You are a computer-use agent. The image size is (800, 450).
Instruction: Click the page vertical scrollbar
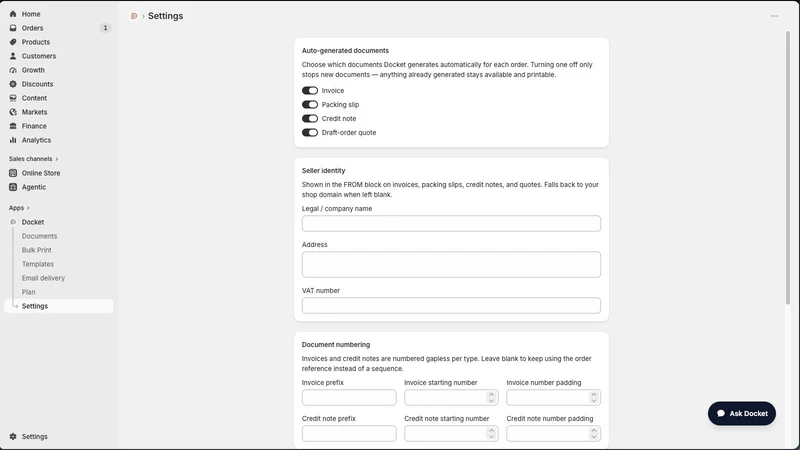pos(788,168)
